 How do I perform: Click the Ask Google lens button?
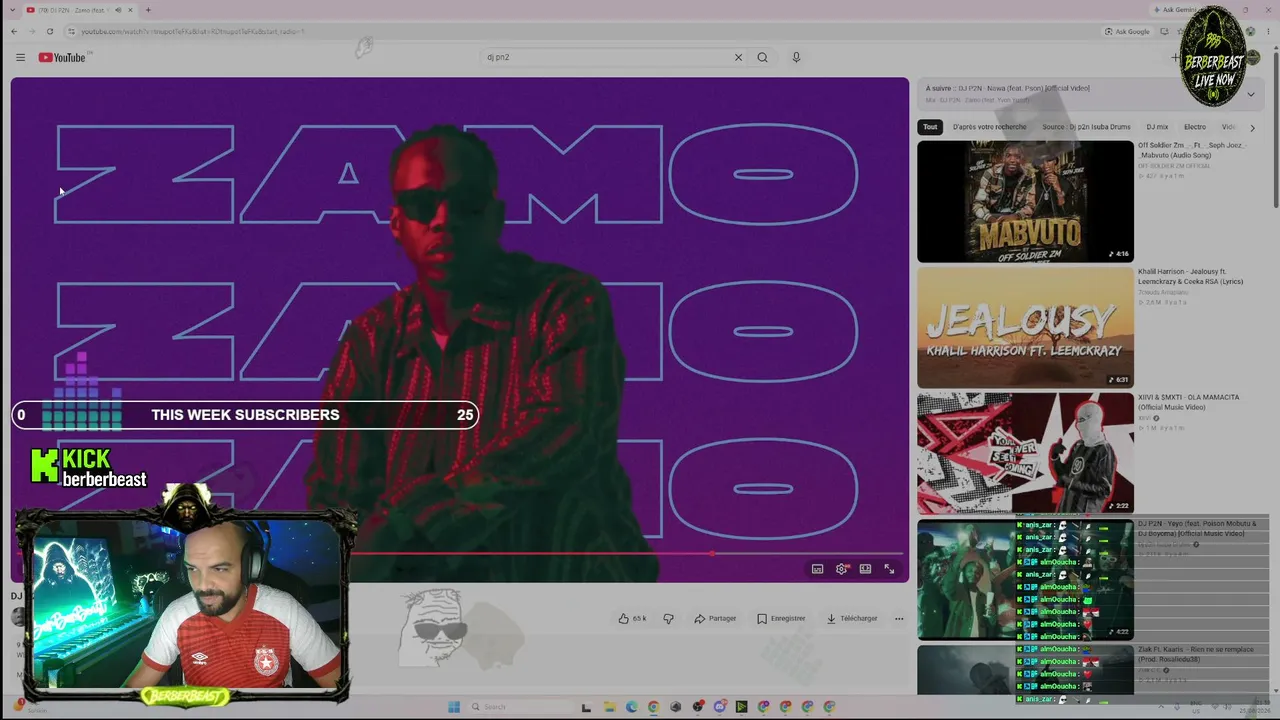(1127, 31)
